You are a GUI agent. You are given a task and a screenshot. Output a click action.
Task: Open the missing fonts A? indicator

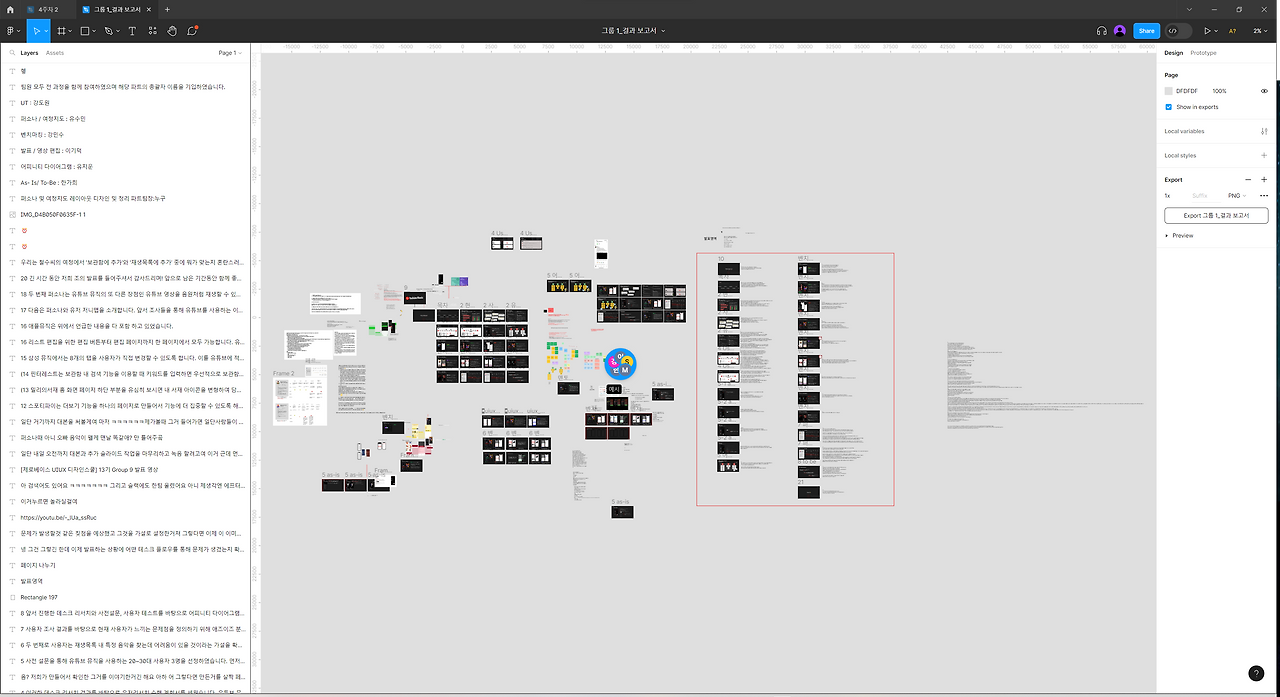click(x=1232, y=31)
